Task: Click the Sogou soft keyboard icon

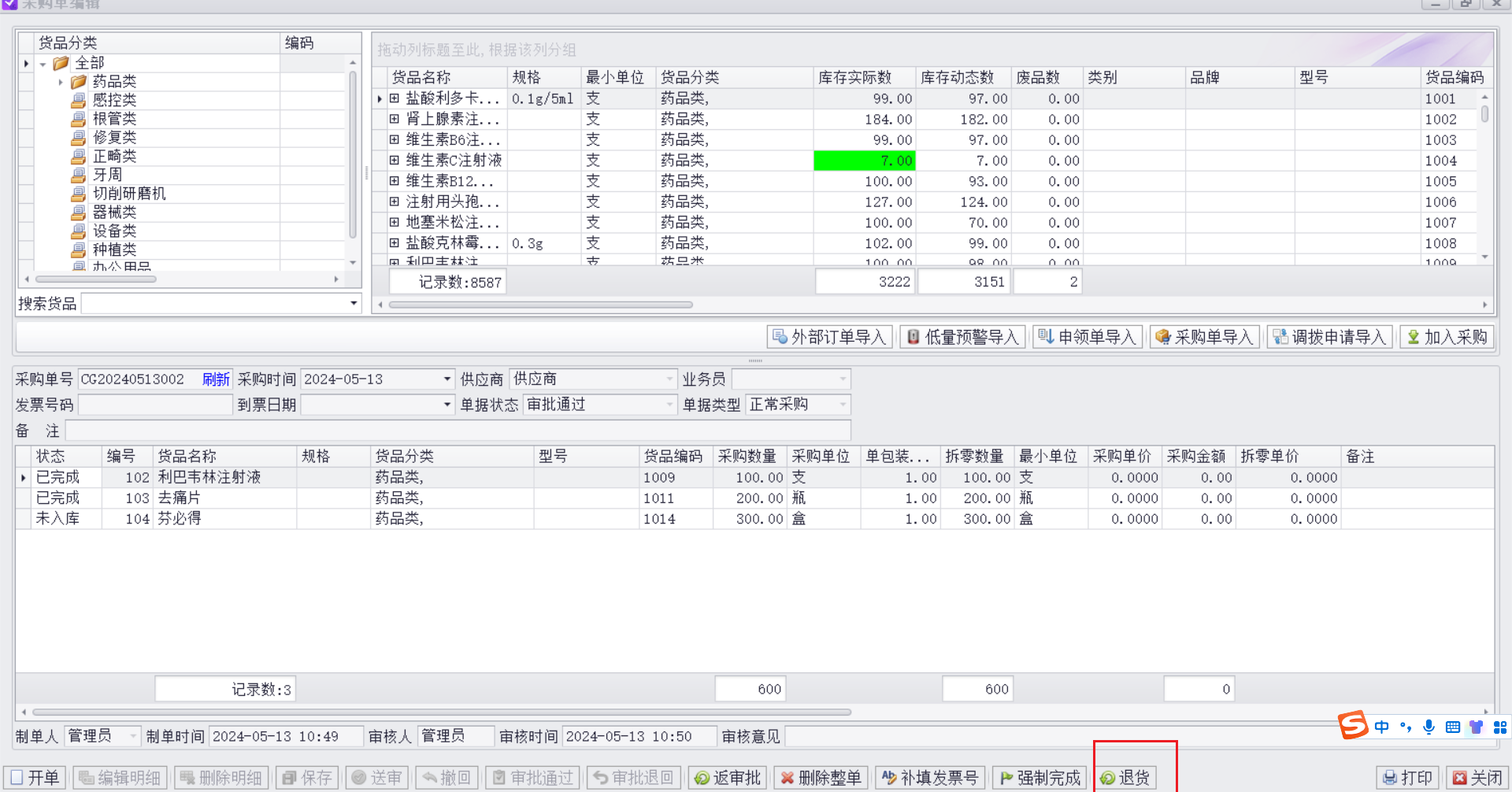Action: pyautogui.click(x=1453, y=727)
